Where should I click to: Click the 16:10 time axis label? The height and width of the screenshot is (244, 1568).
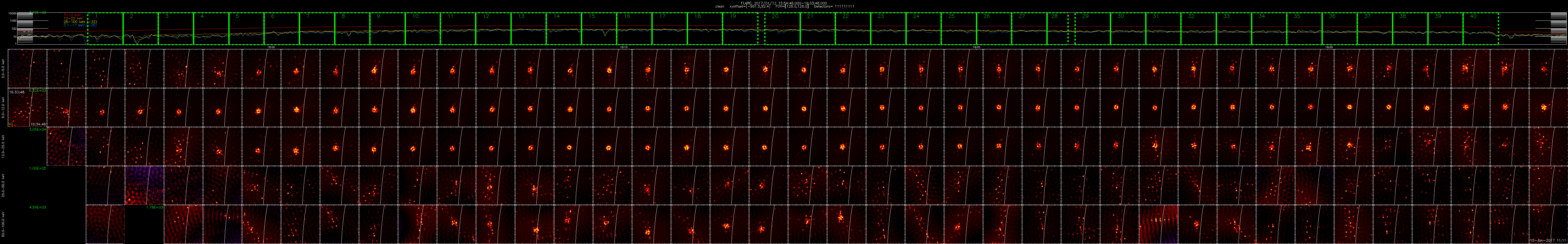point(623,47)
